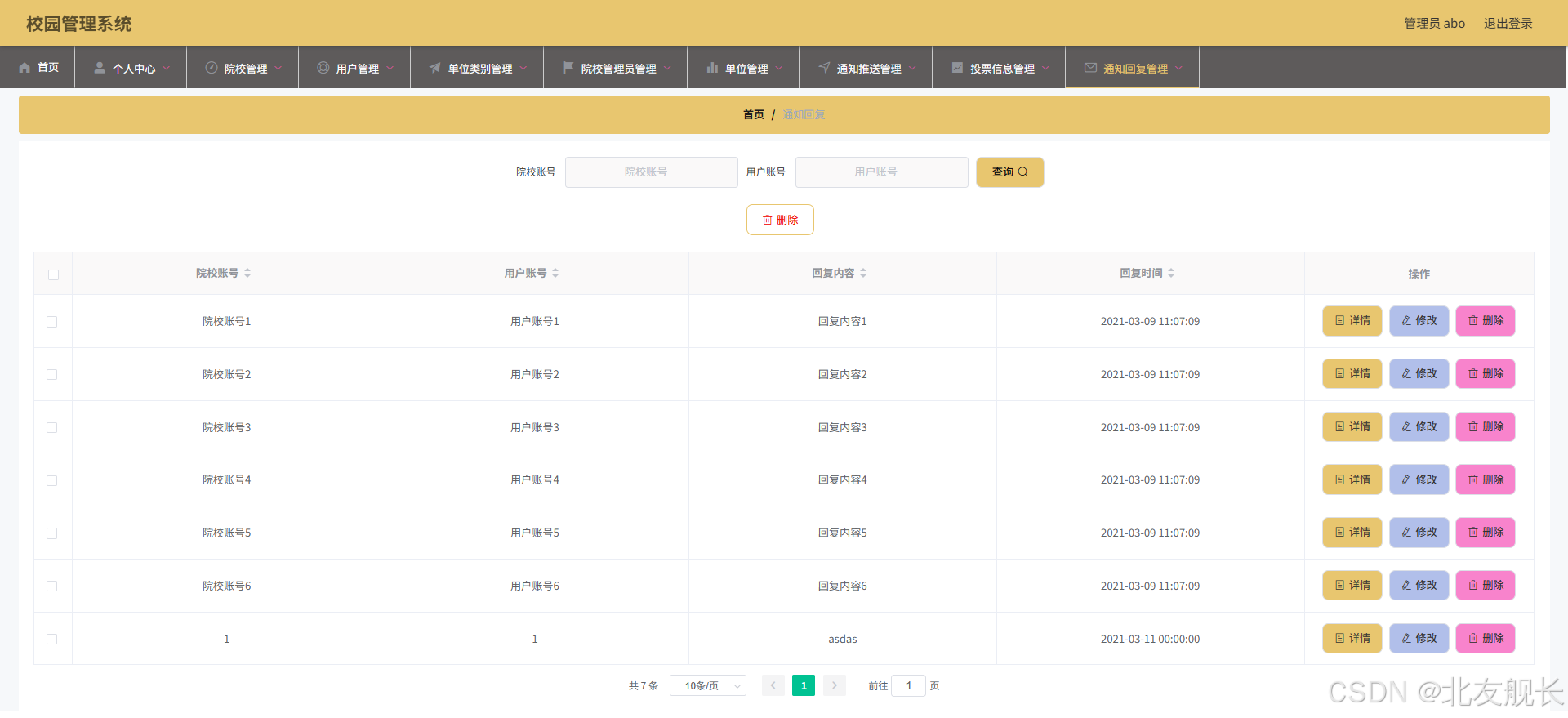Expand the 投票信息管理 menu chevron
The image size is (1568, 718).
pyautogui.click(x=1045, y=69)
